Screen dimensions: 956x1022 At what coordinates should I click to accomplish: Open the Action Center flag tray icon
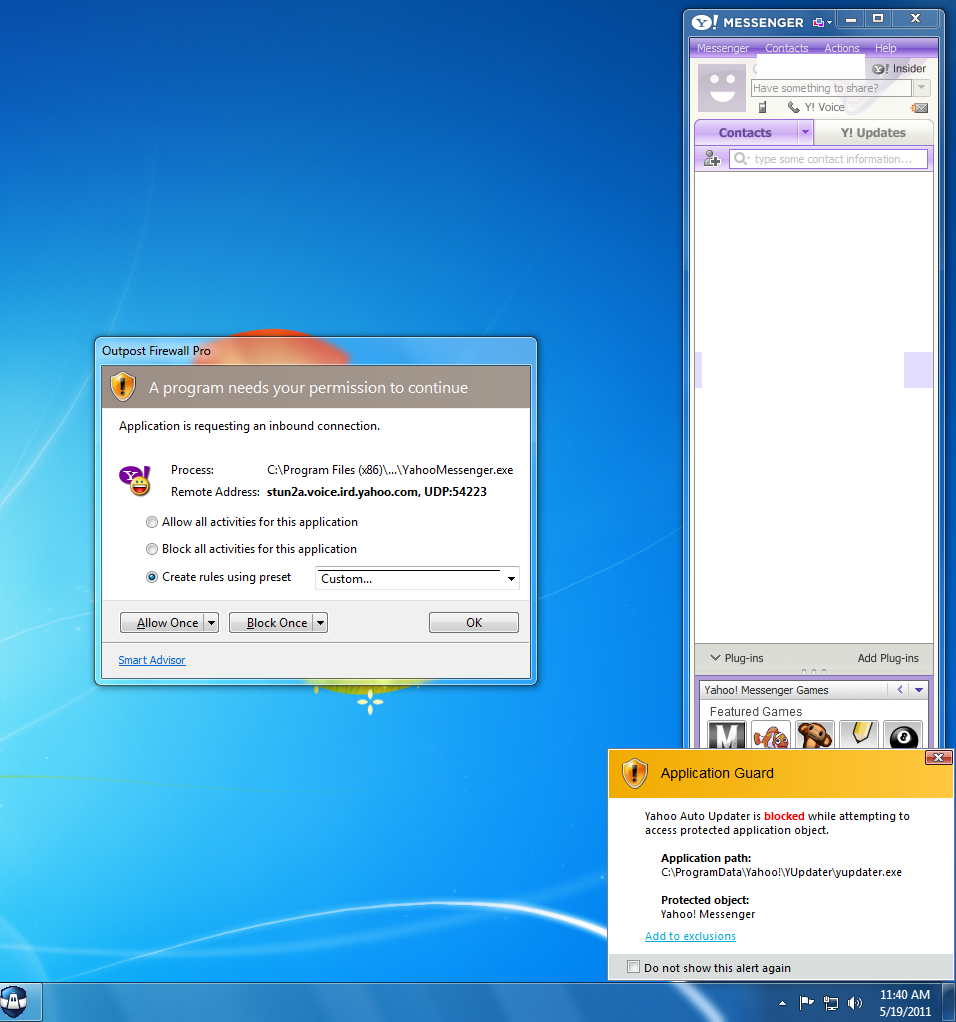pyautogui.click(x=806, y=1002)
